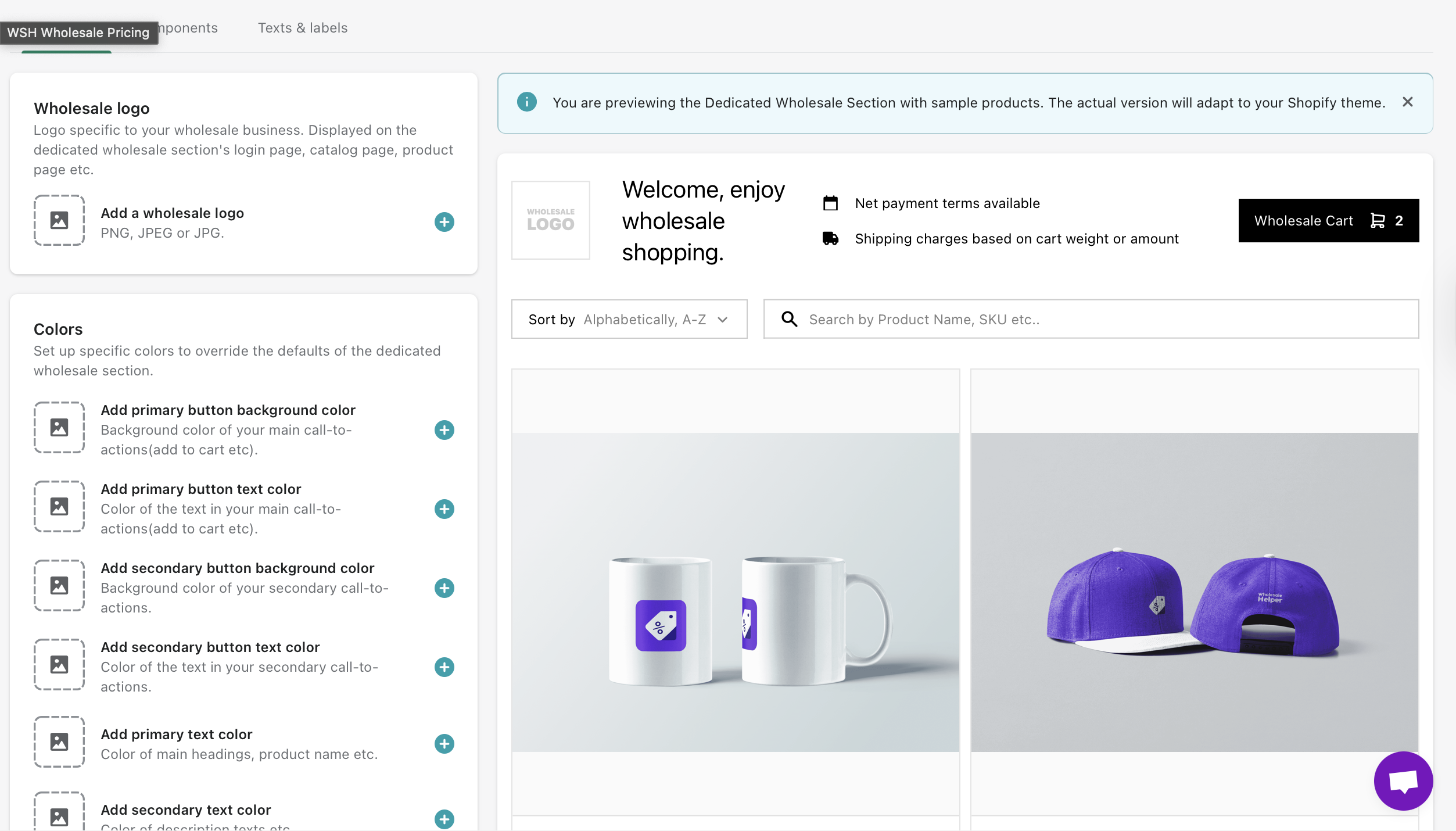Click plus icon to add wholesale logo
This screenshot has height=831, width=1456.
pyautogui.click(x=444, y=222)
